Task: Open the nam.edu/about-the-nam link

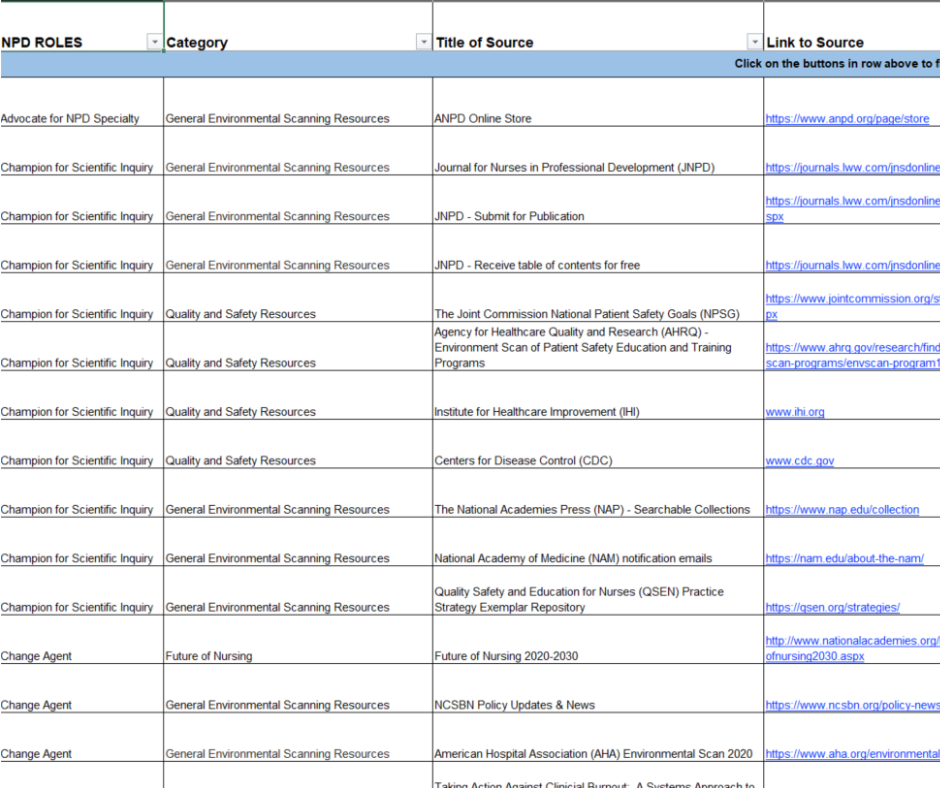Action: (x=845, y=558)
